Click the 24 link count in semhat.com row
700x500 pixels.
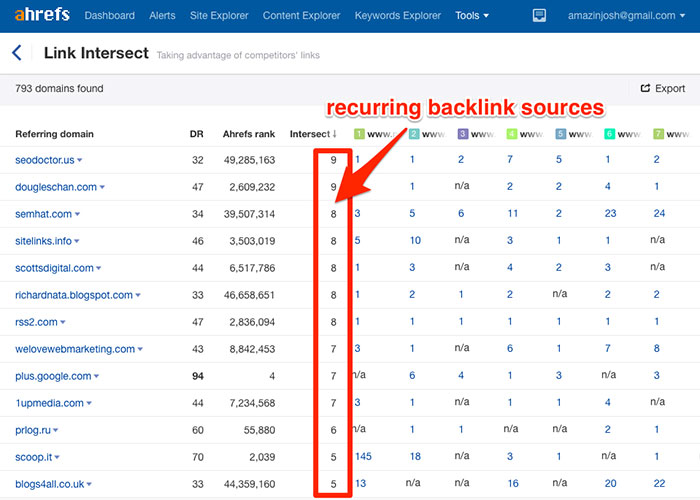(659, 213)
